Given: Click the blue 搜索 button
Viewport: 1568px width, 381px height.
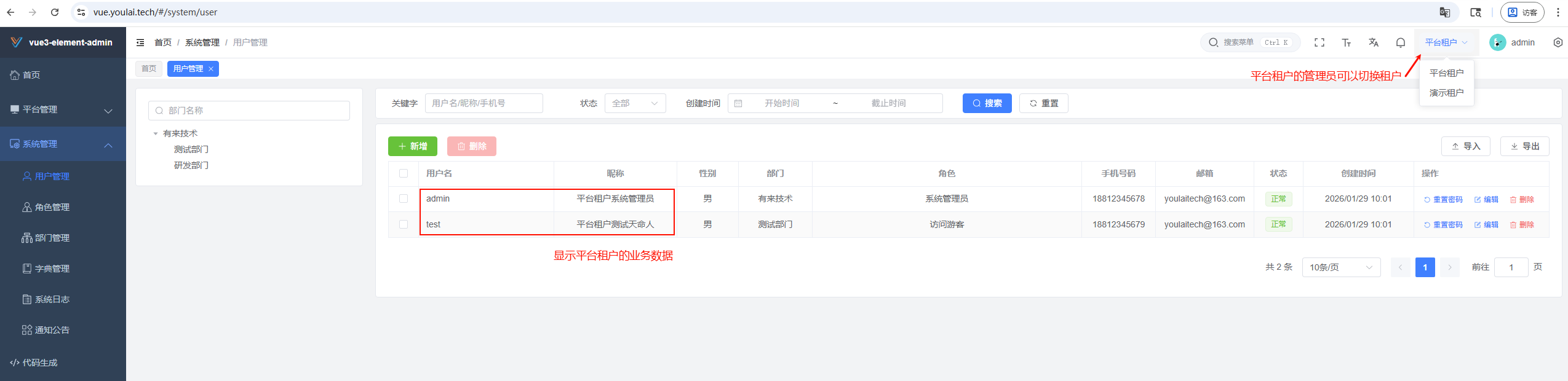Looking at the screenshot, I should (987, 103).
